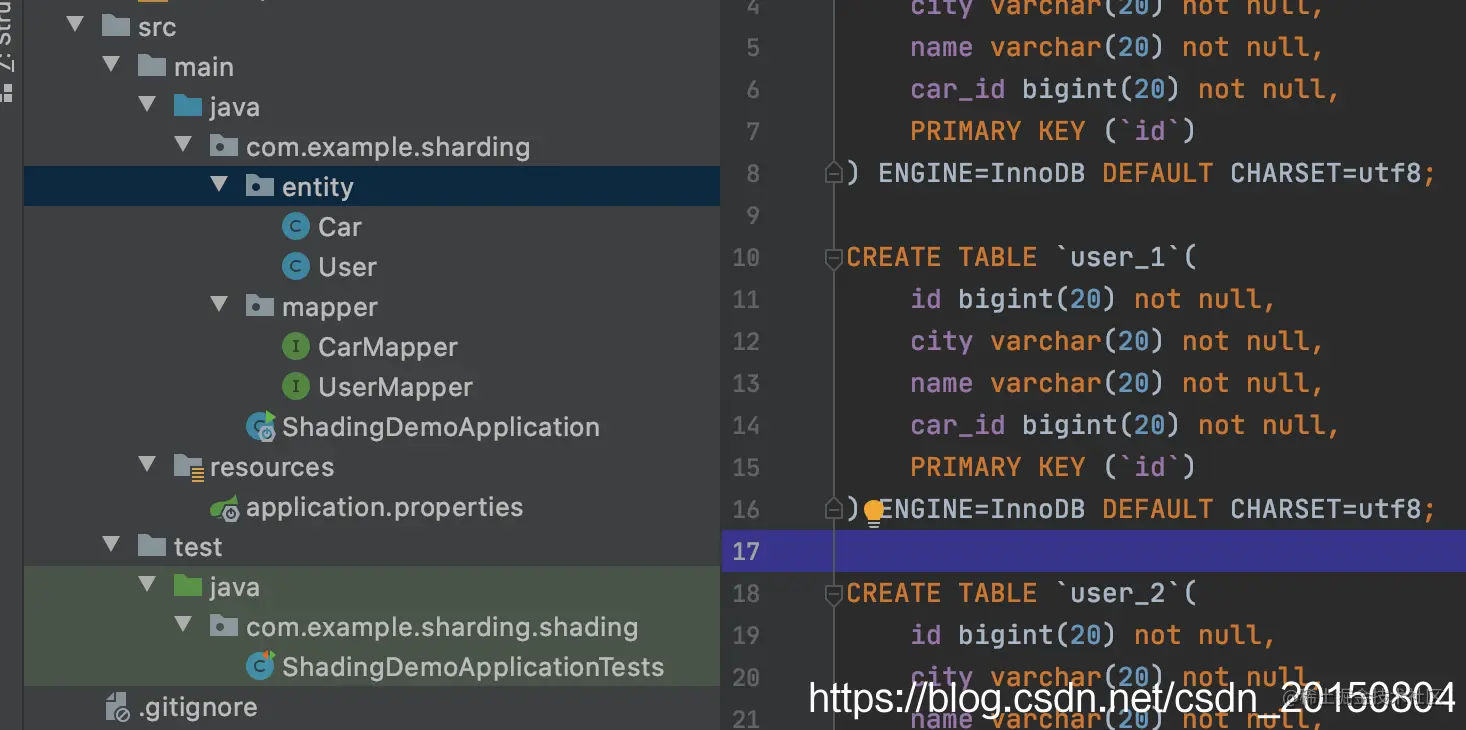Select the mapper package label
Image resolution: width=1466 pixels, height=730 pixels.
pos(330,307)
